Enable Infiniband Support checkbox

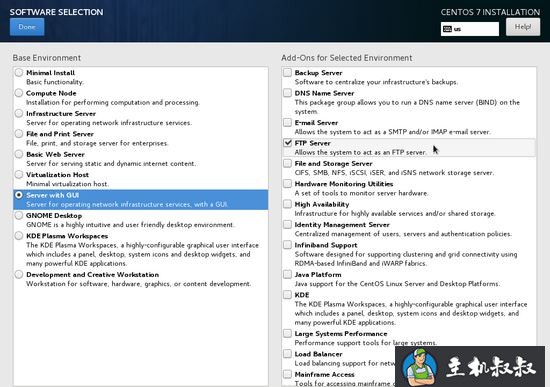288,245
